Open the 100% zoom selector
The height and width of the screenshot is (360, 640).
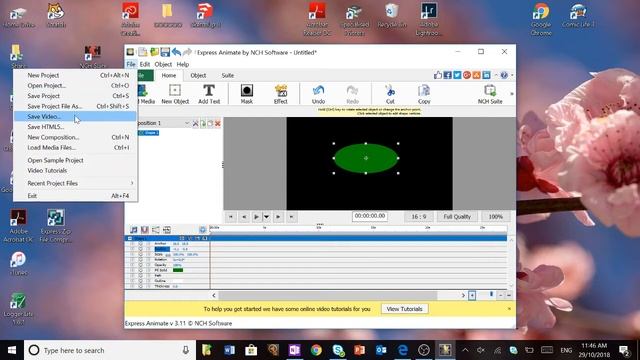[x=496, y=217]
